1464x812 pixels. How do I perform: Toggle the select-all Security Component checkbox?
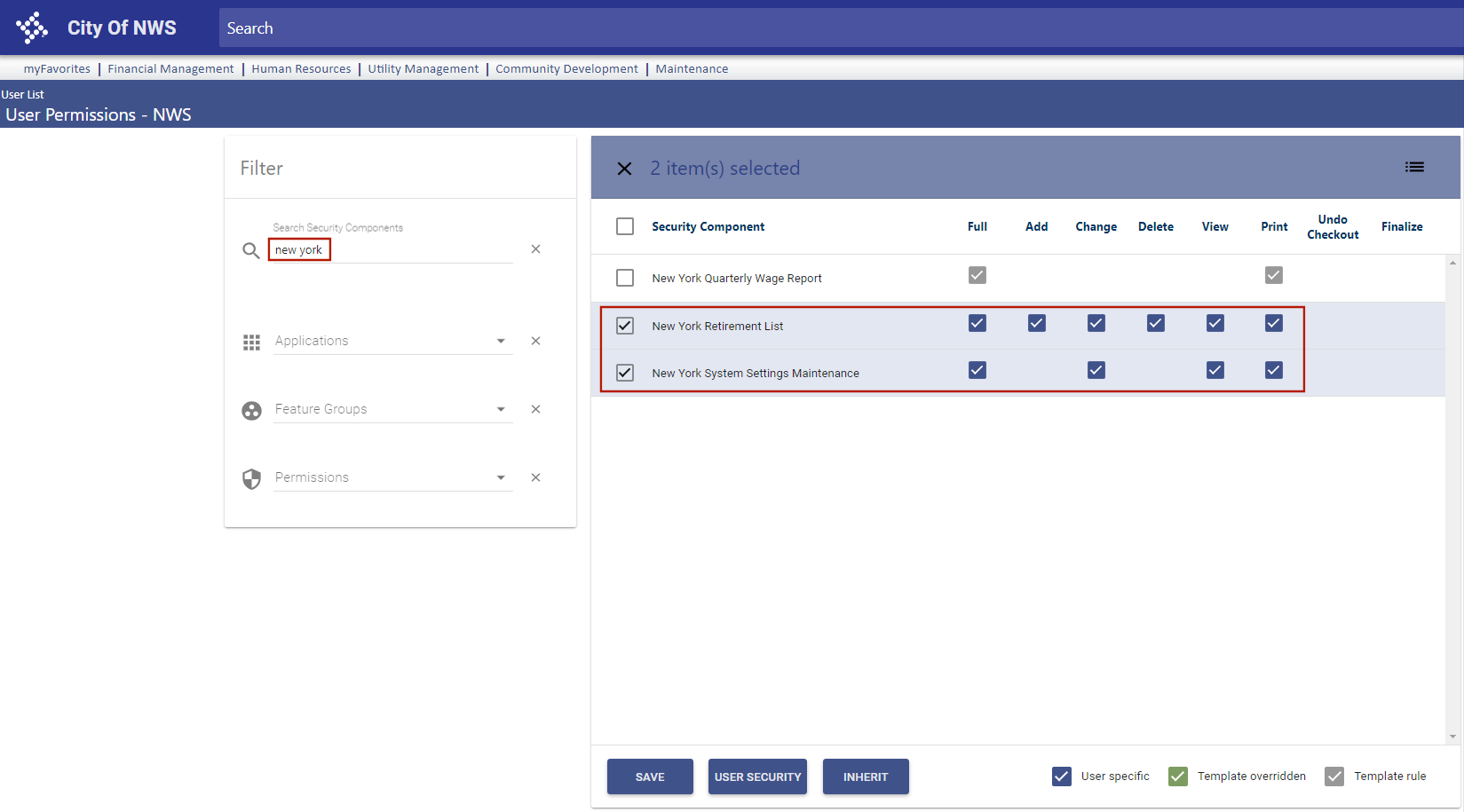(x=625, y=226)
